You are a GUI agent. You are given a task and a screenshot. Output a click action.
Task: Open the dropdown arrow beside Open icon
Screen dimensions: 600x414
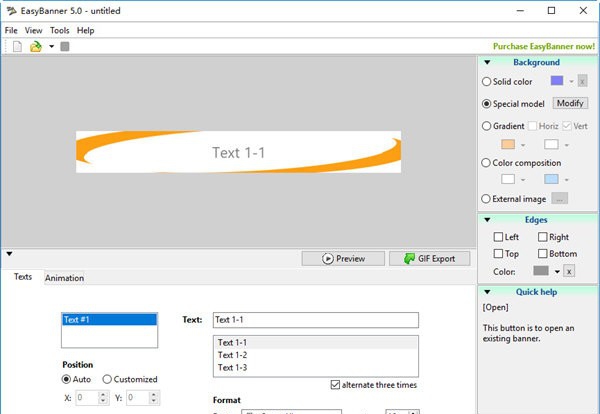pyautogui.click(x=51, y=47)
